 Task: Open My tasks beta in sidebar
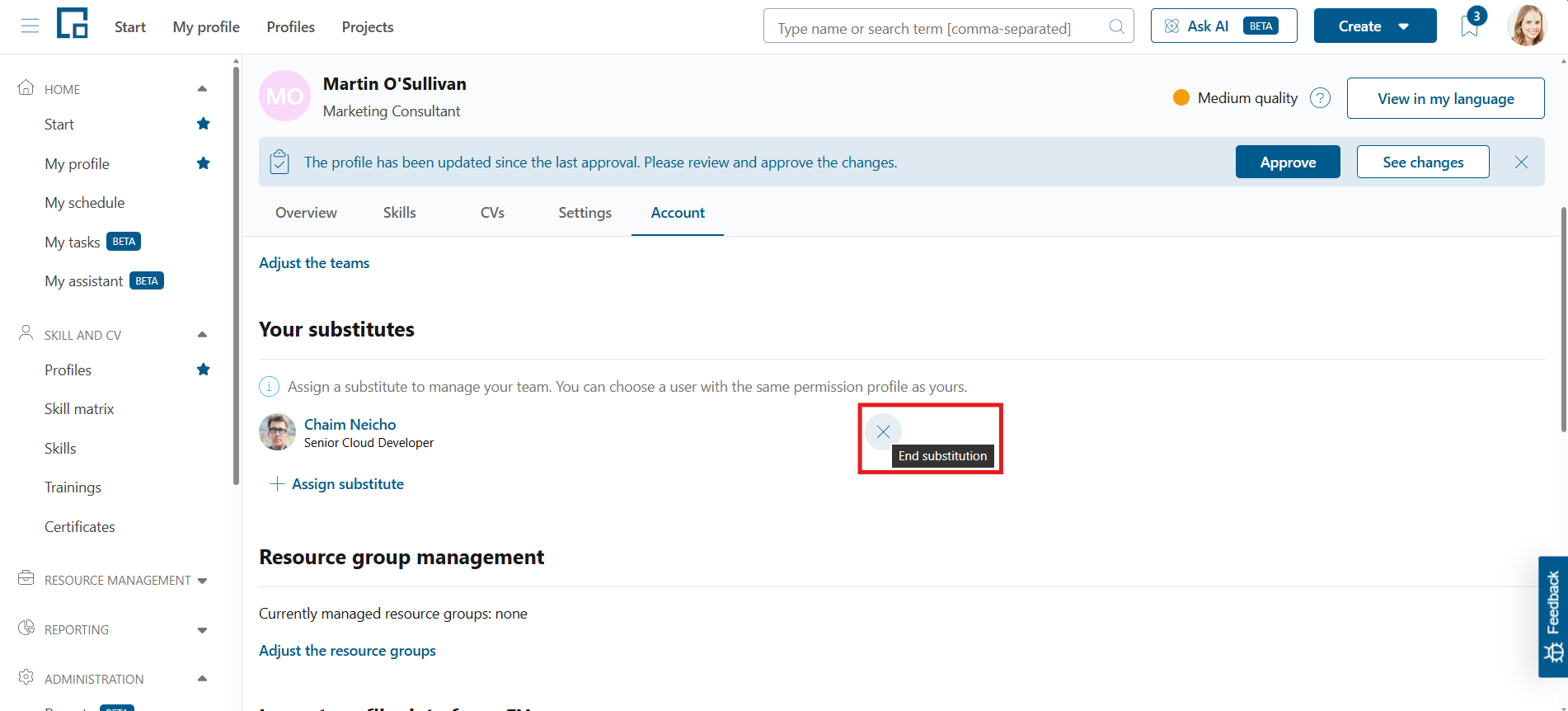(92, 242)
